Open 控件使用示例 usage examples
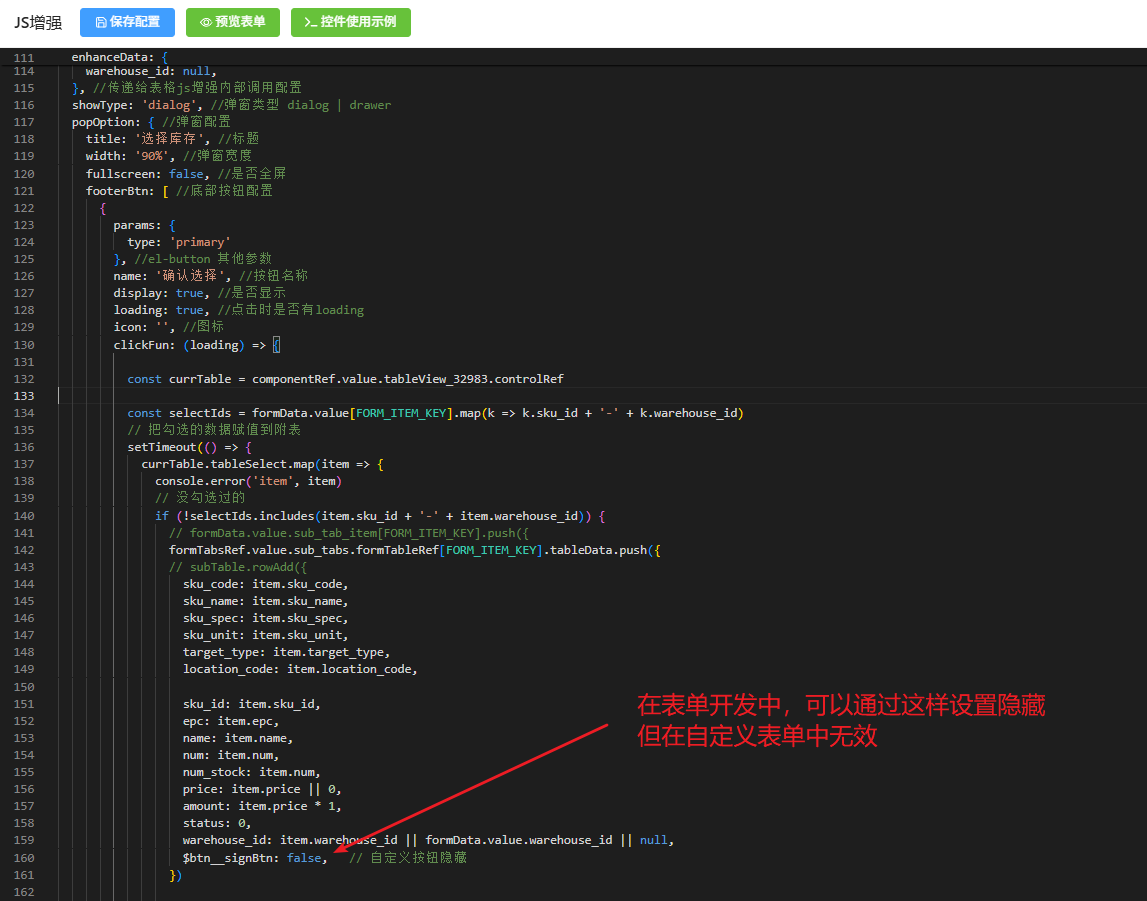Image resolution: width=1147 pixels, height=901 pixels. click(x=350, y=22)
